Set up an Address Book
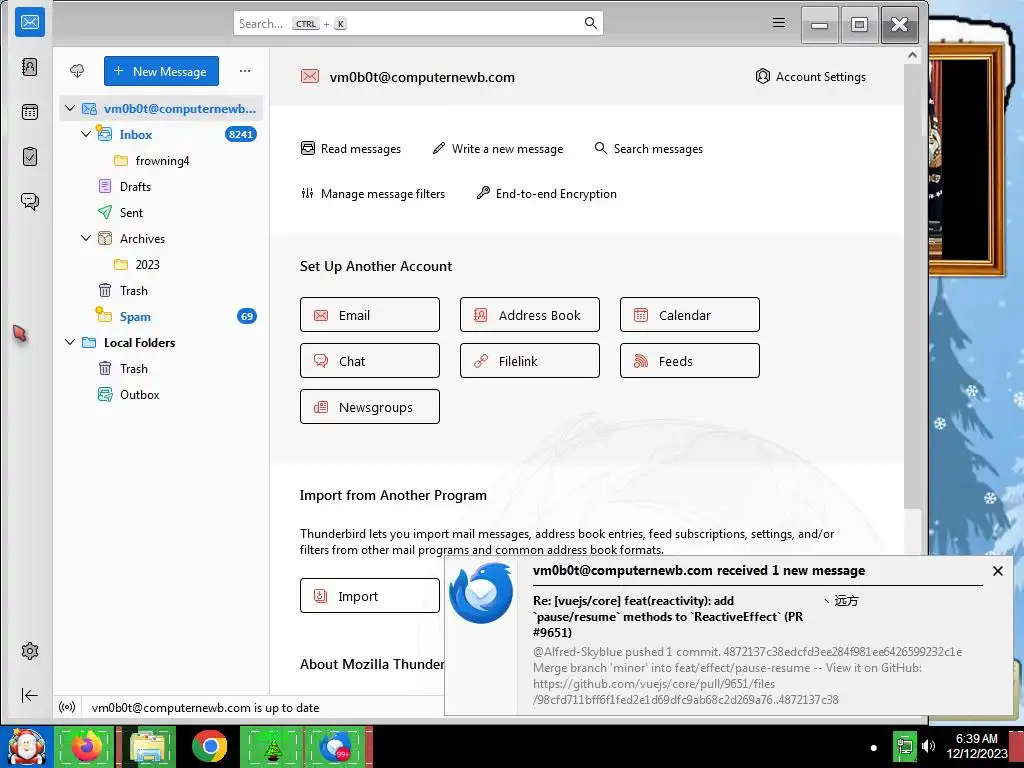1024x768 pixels. [x=530, y=315]
